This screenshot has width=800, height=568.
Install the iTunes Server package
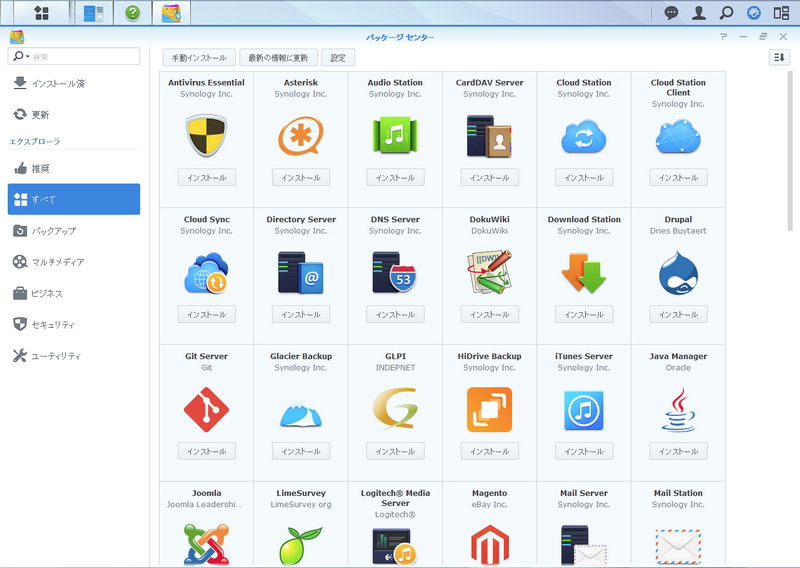584,451
